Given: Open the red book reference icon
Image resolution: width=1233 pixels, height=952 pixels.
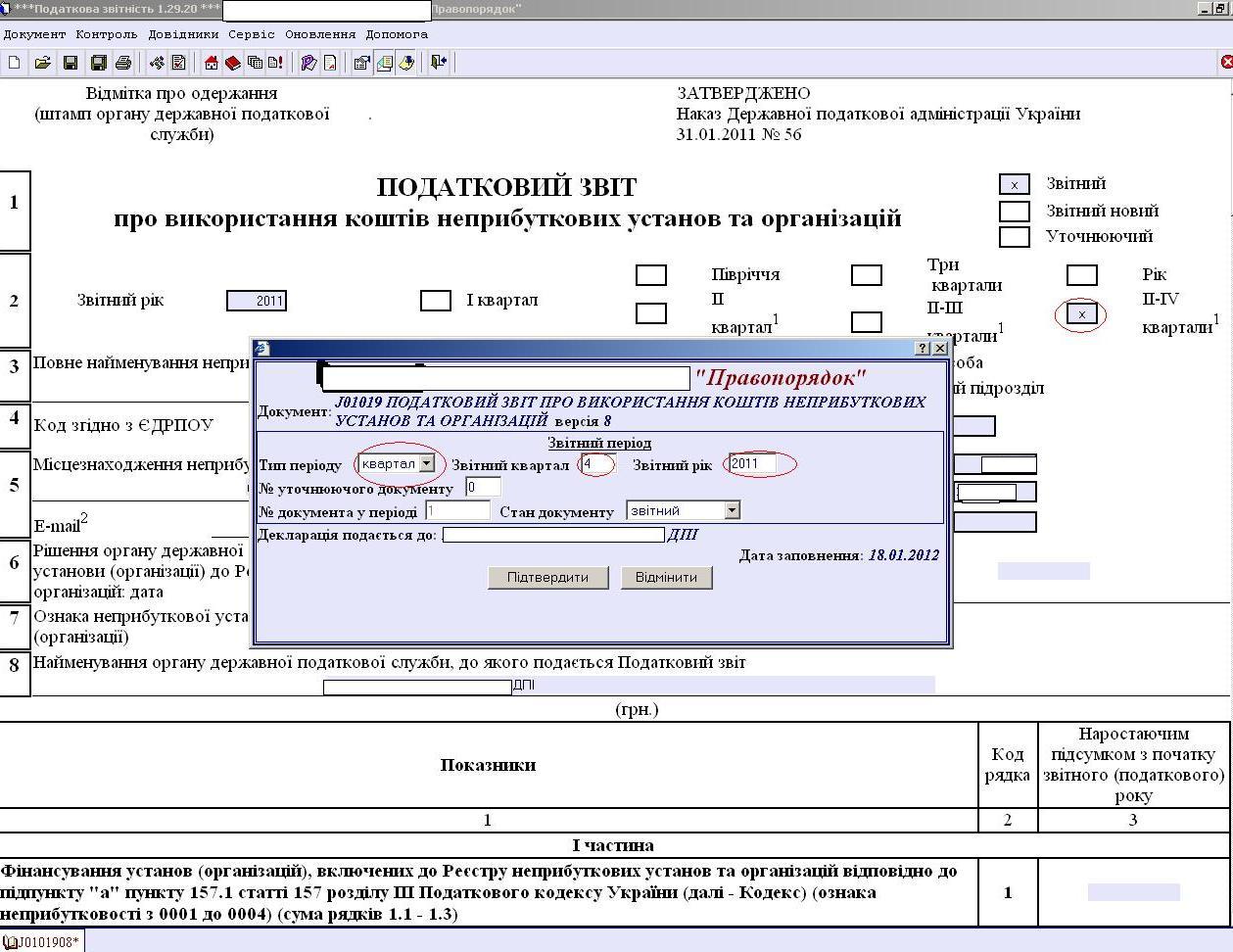Looking at the screenshot, I should pyautogui.click(x=233, y=63).
